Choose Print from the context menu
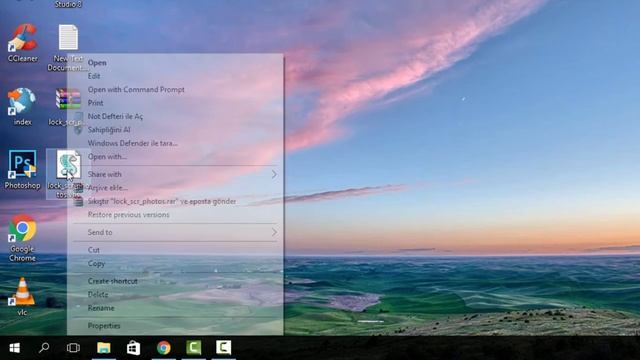 point(96,103)
